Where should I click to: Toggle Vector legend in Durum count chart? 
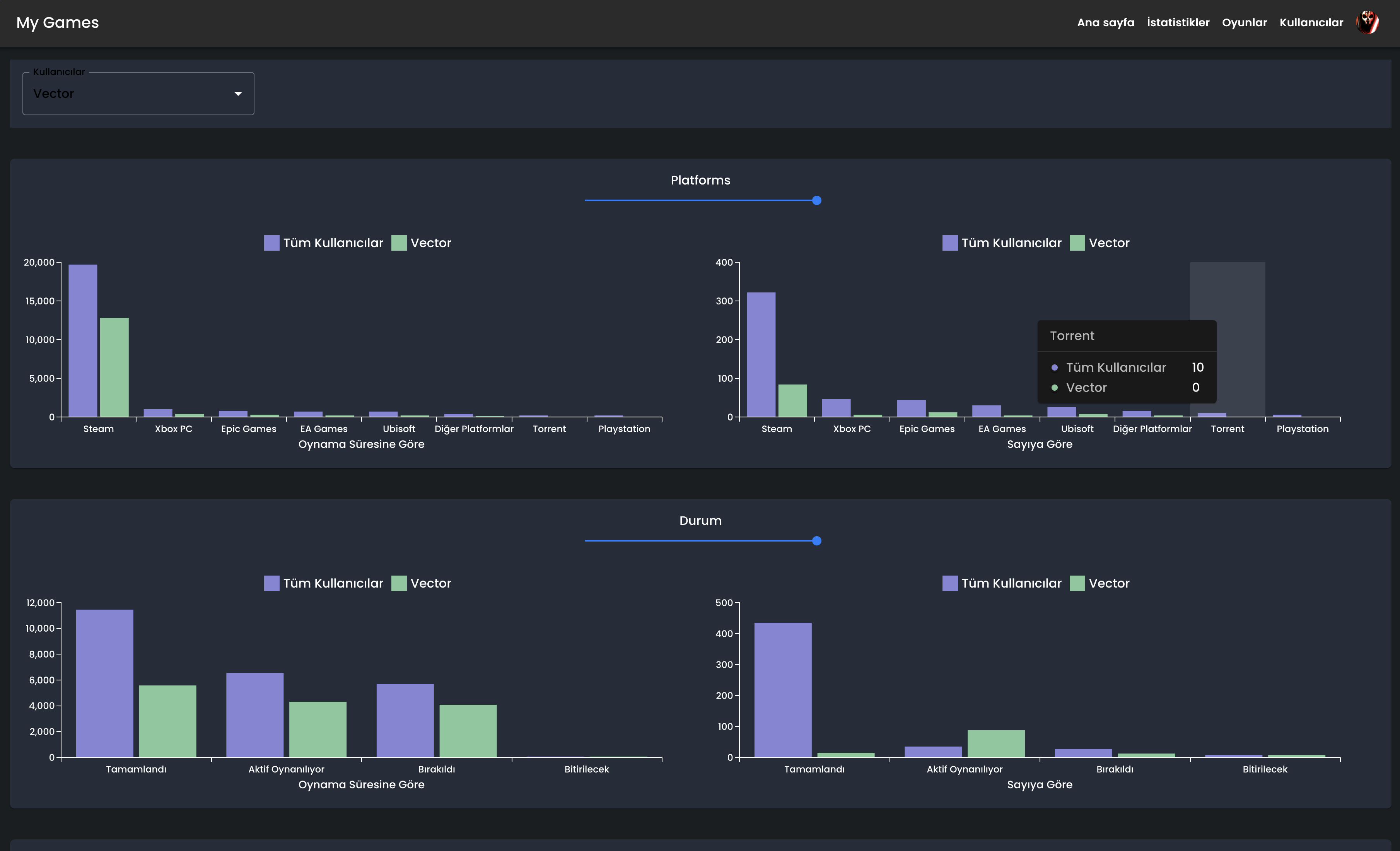[x=1100, y=583]
